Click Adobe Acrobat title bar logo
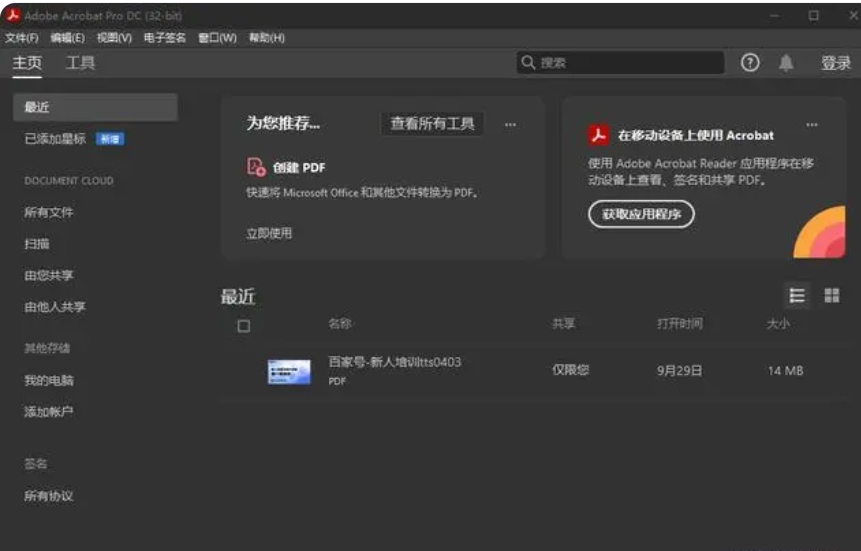The image size is (861, 551). (13, 15)
